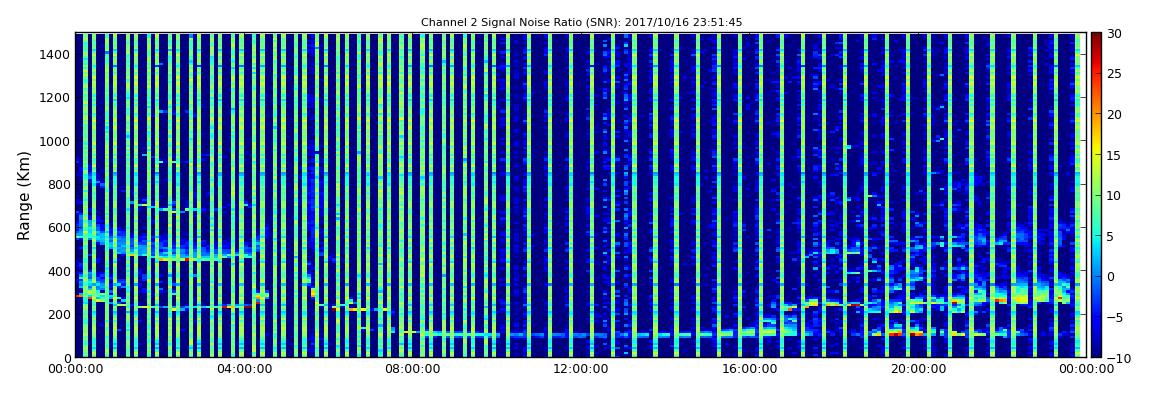
Task: Click the colorbar '−10' tick label
Action: (x=1118, y=357)
